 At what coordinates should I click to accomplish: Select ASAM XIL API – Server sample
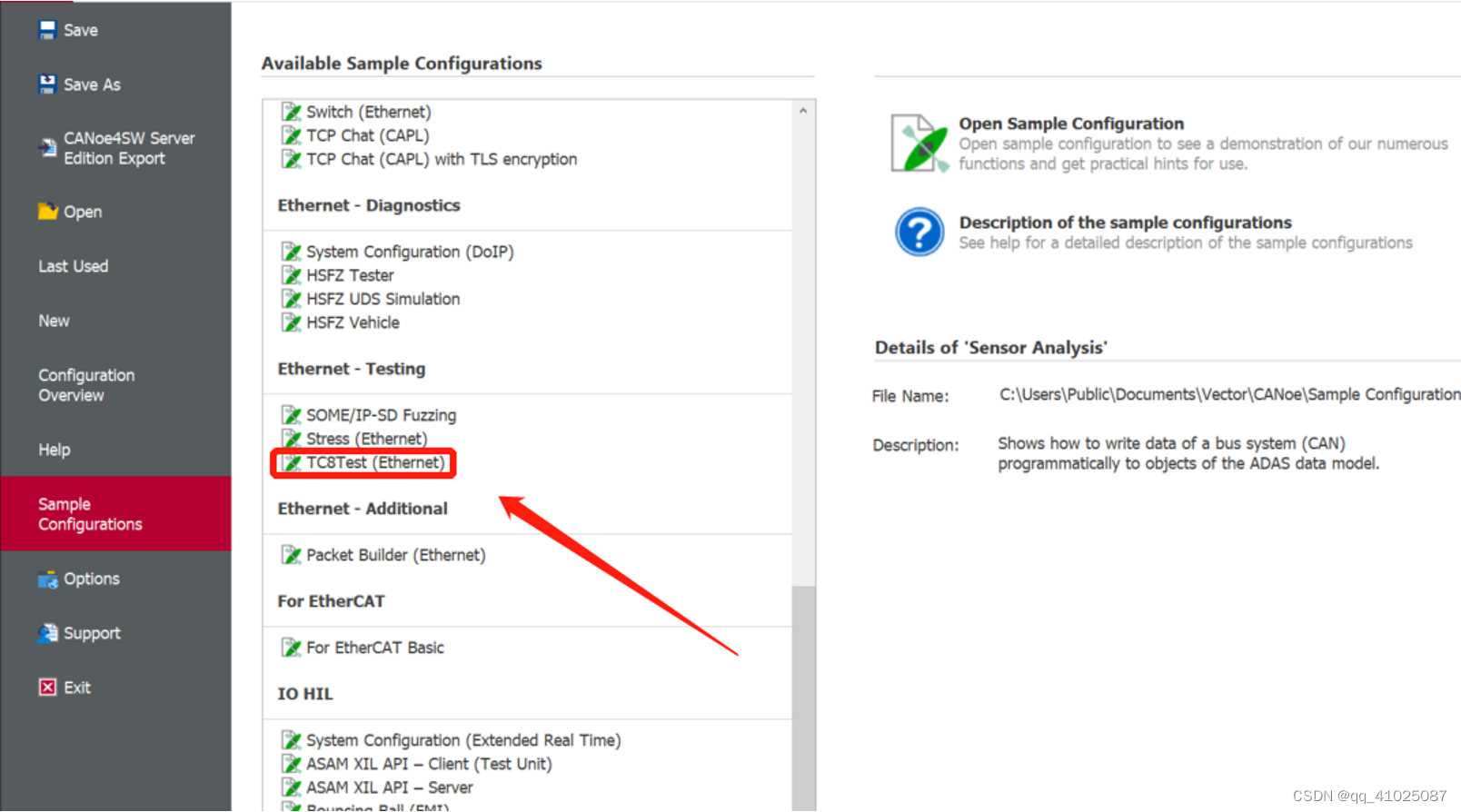[x=389, y=787]
